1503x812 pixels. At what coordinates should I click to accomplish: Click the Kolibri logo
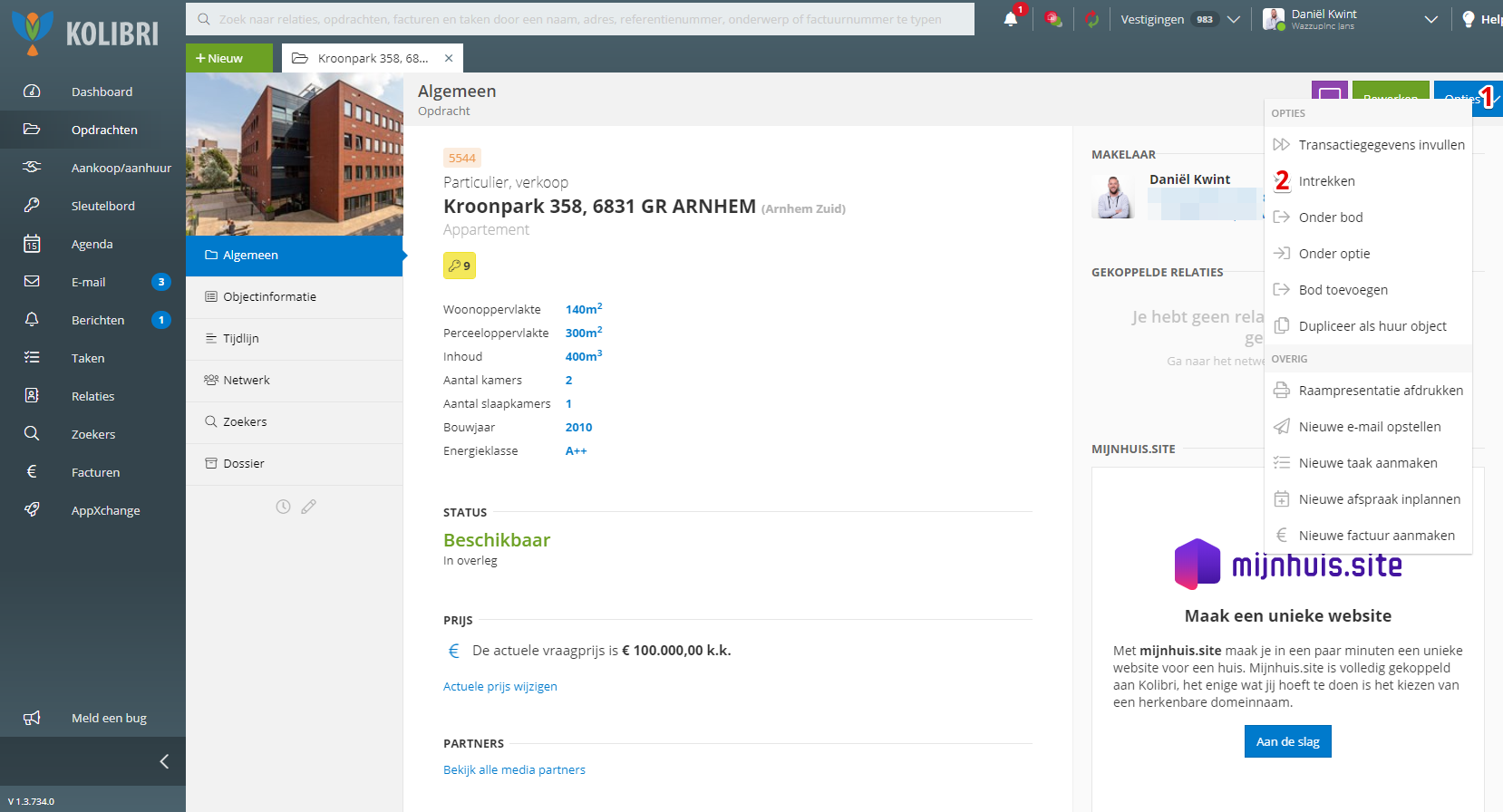(86, 34)
